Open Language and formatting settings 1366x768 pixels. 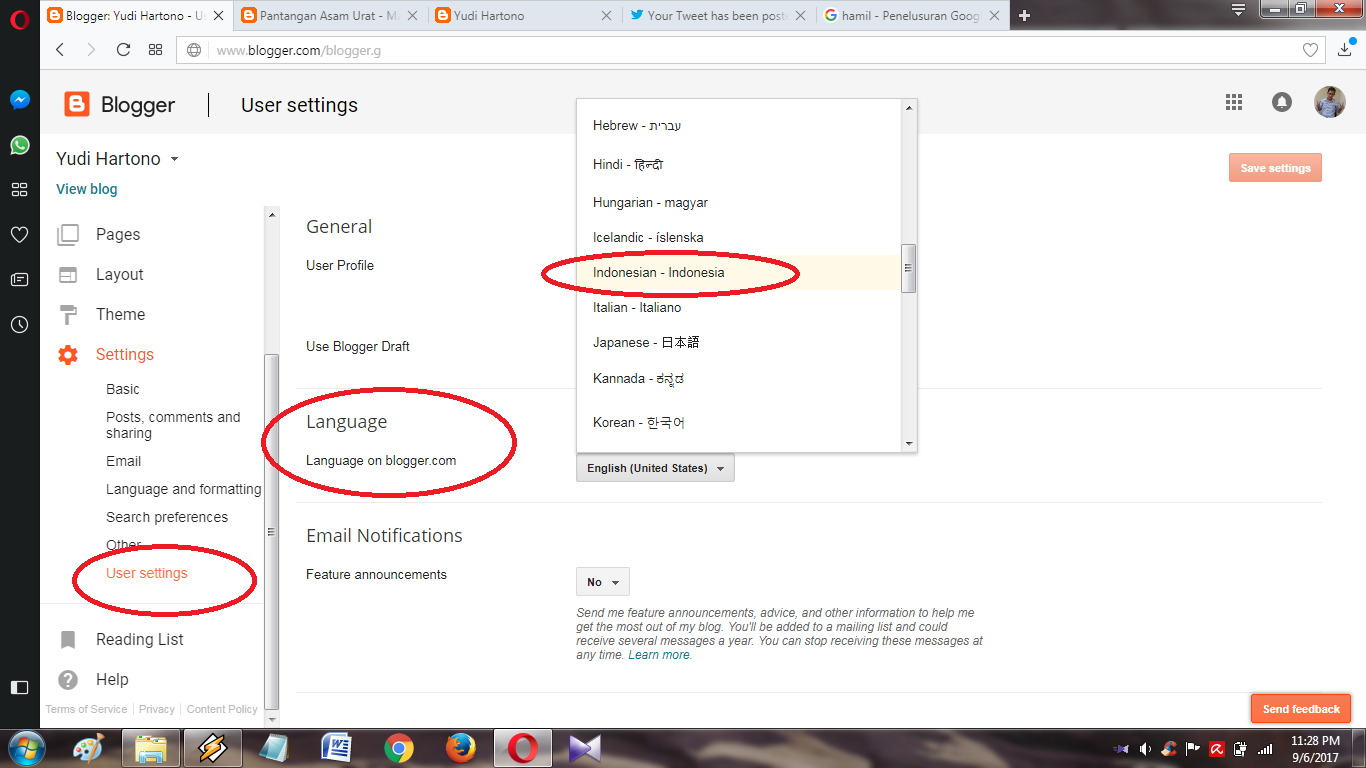(183, 489)
